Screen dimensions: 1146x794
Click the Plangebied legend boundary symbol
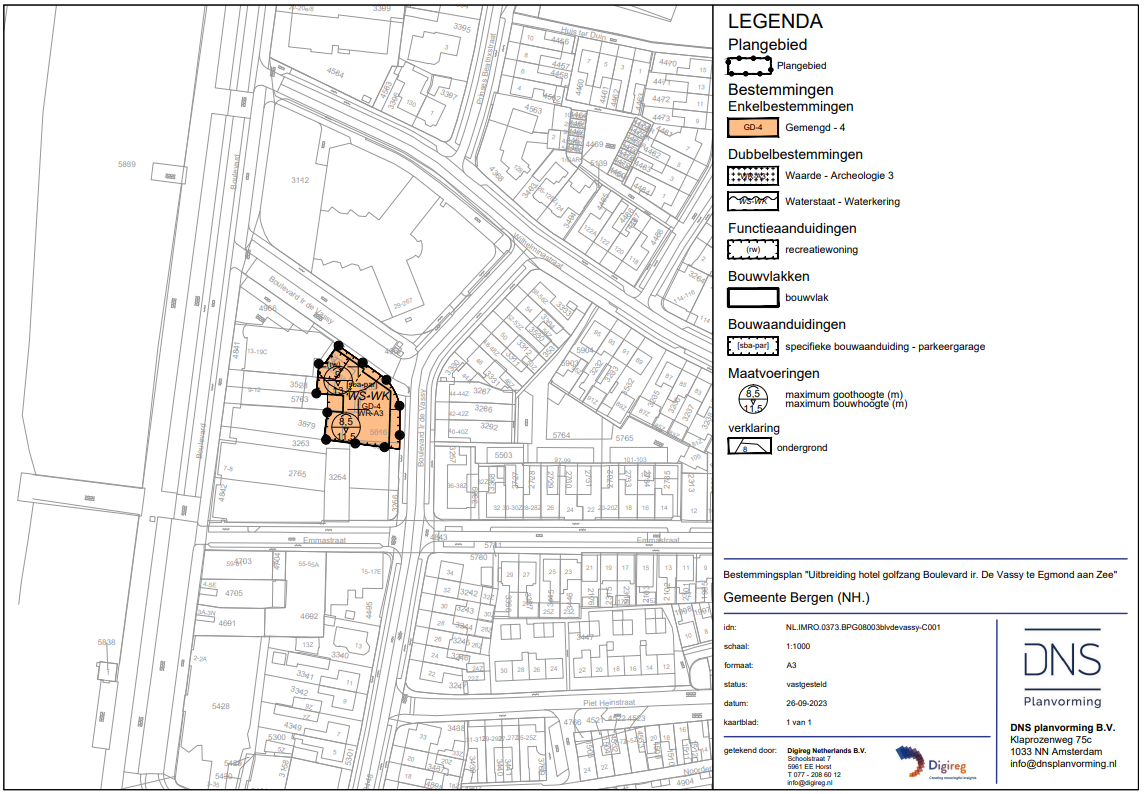coord(749,66)
